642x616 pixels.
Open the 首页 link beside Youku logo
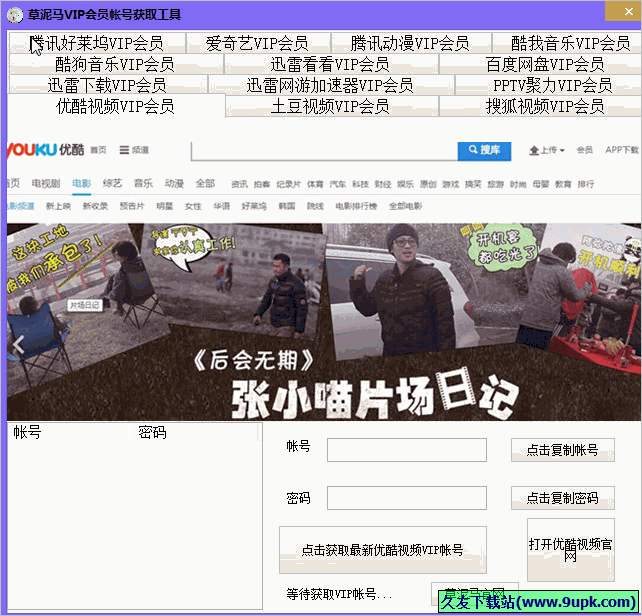click(98, 150)
